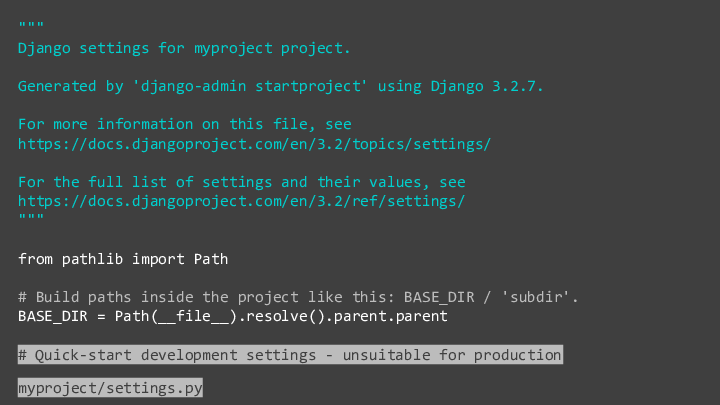Click the word 'Path' in import statement
720x405 pixels.
tap(211, 259)
